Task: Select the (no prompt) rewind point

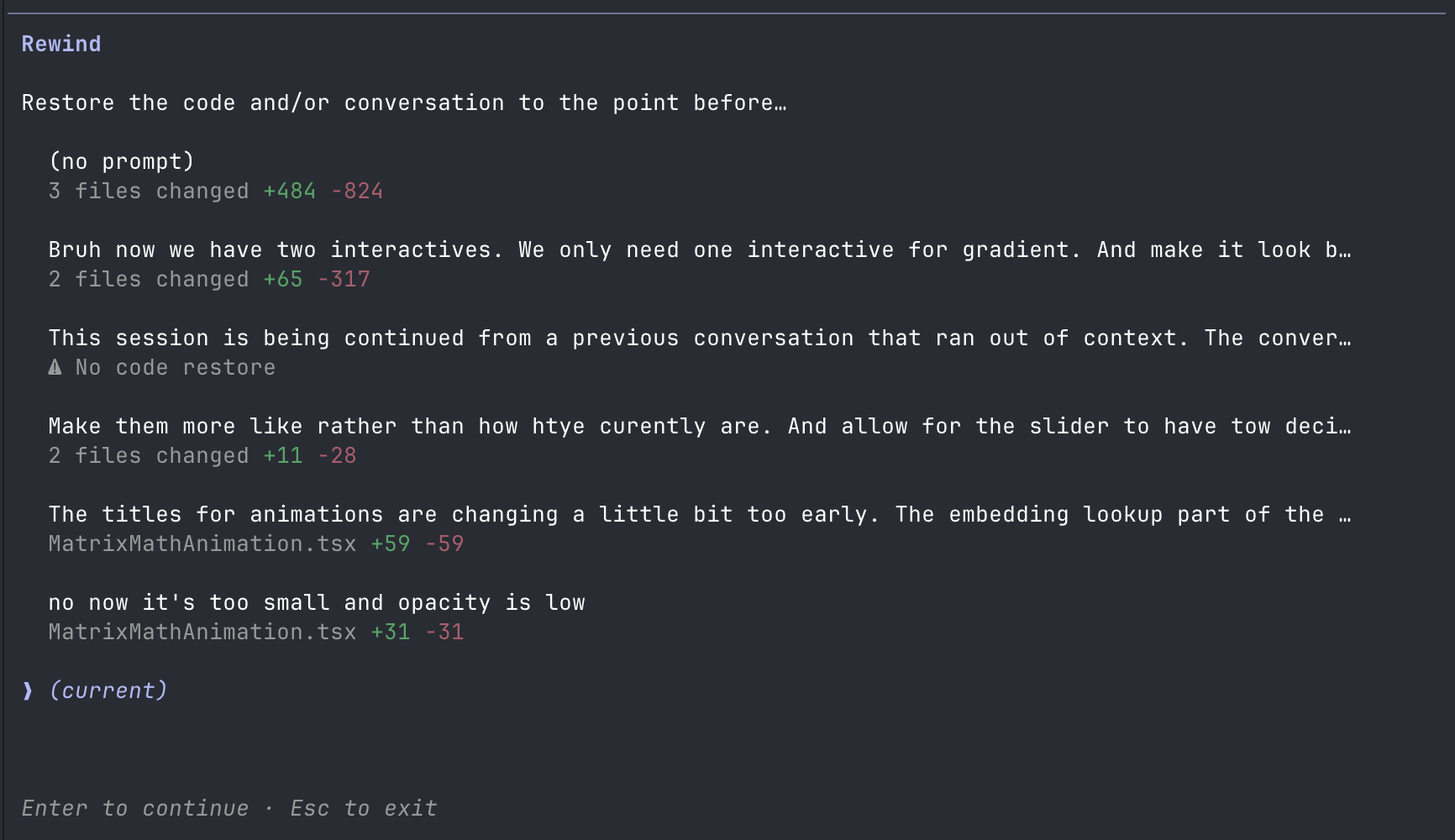Action: point(121,161)
